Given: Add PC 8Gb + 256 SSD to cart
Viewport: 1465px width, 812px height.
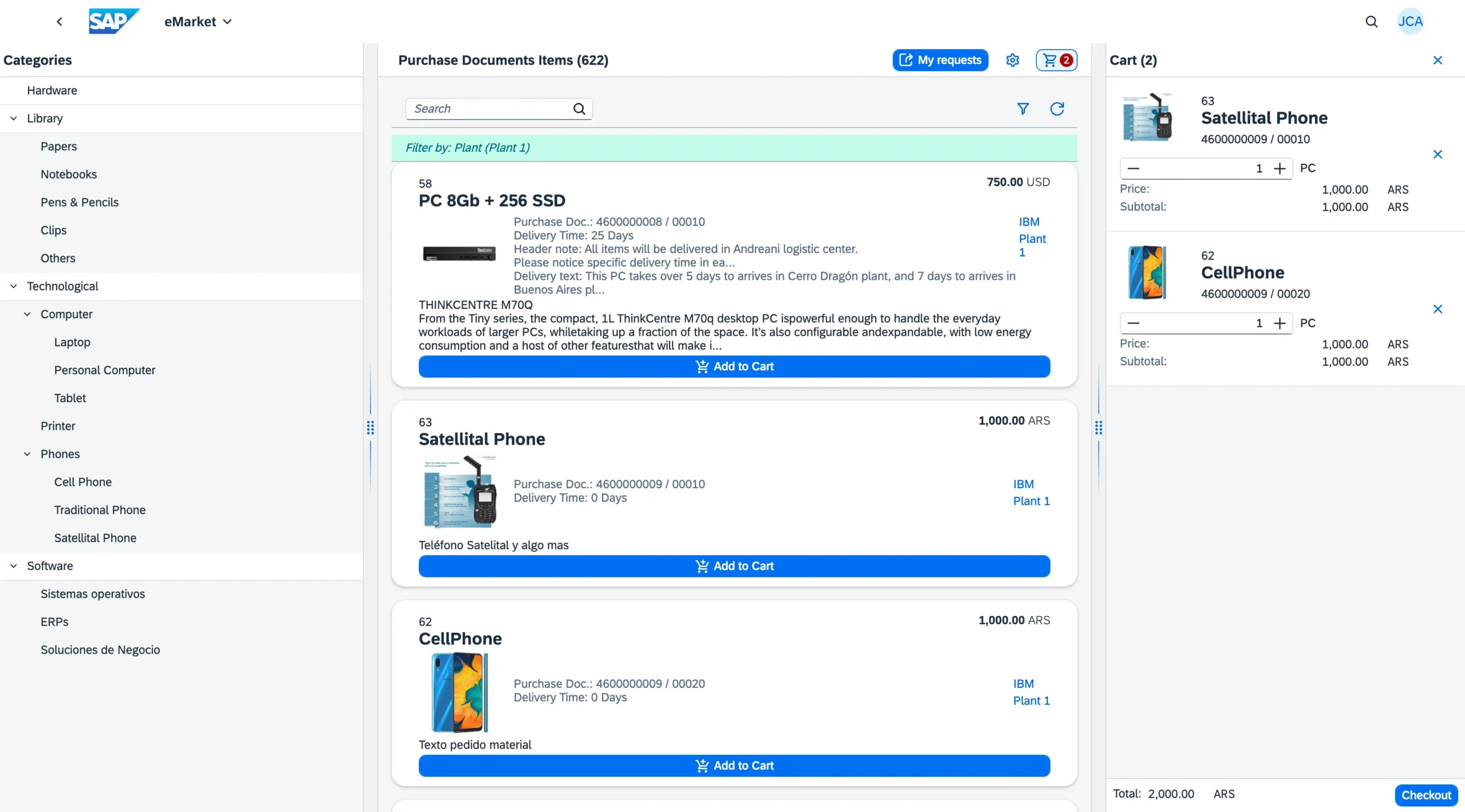Looking at the screenshot, I should [734, 366].
